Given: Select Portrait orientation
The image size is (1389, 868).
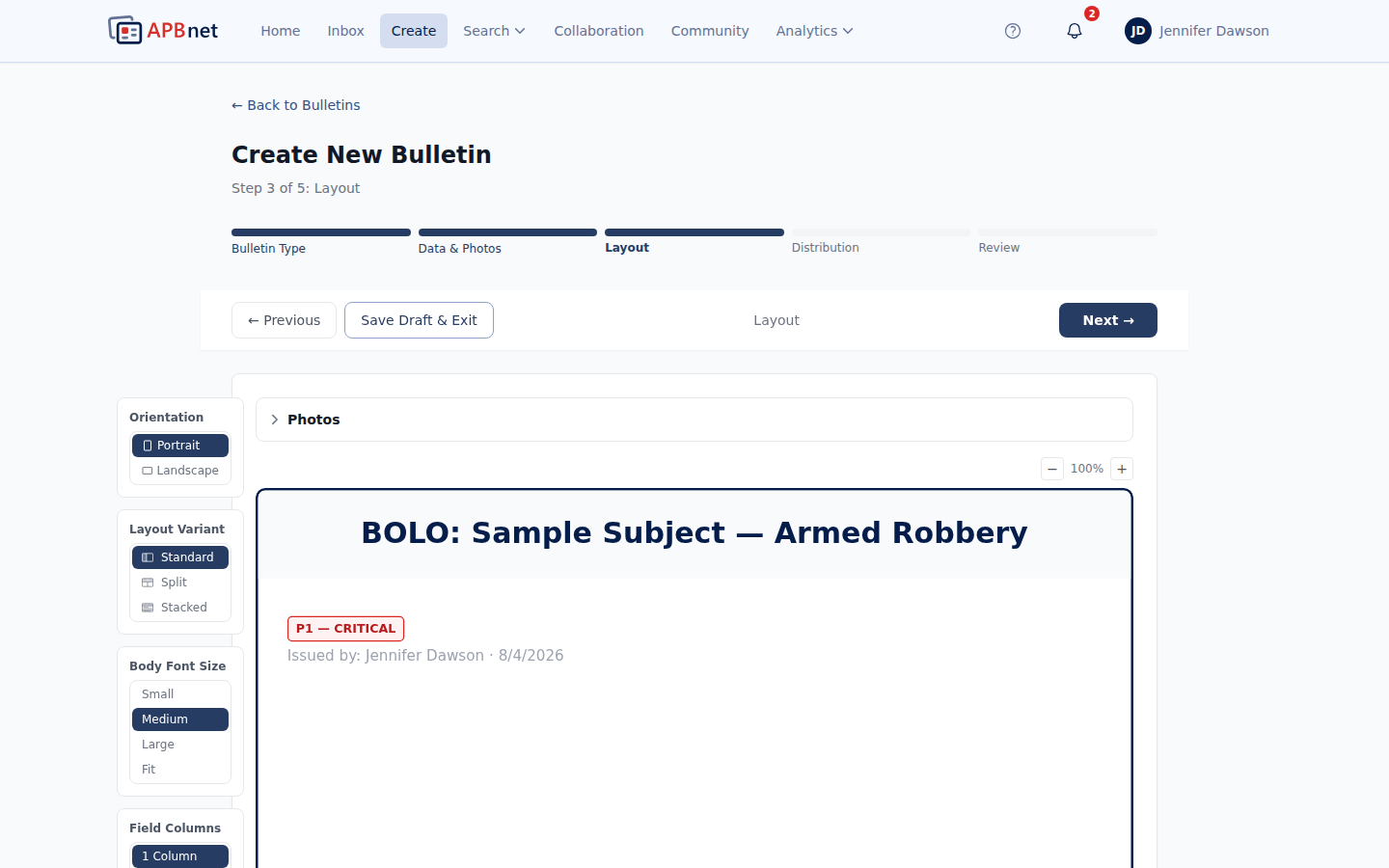Looking at the screenshot, I should pos(180,446).
